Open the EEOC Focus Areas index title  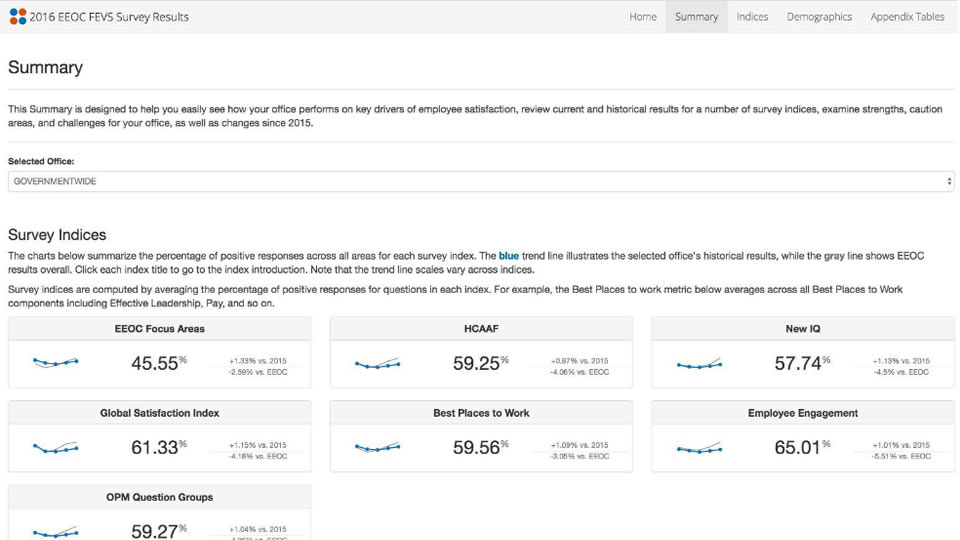[x=159, y=329]
